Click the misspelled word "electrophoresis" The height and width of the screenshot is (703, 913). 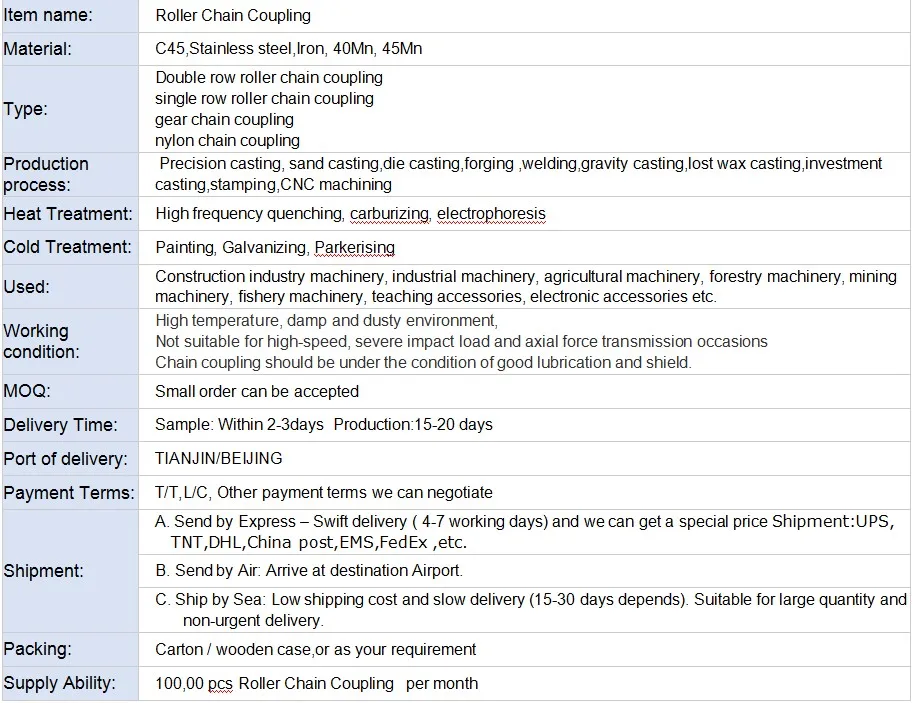pos(491,213)
